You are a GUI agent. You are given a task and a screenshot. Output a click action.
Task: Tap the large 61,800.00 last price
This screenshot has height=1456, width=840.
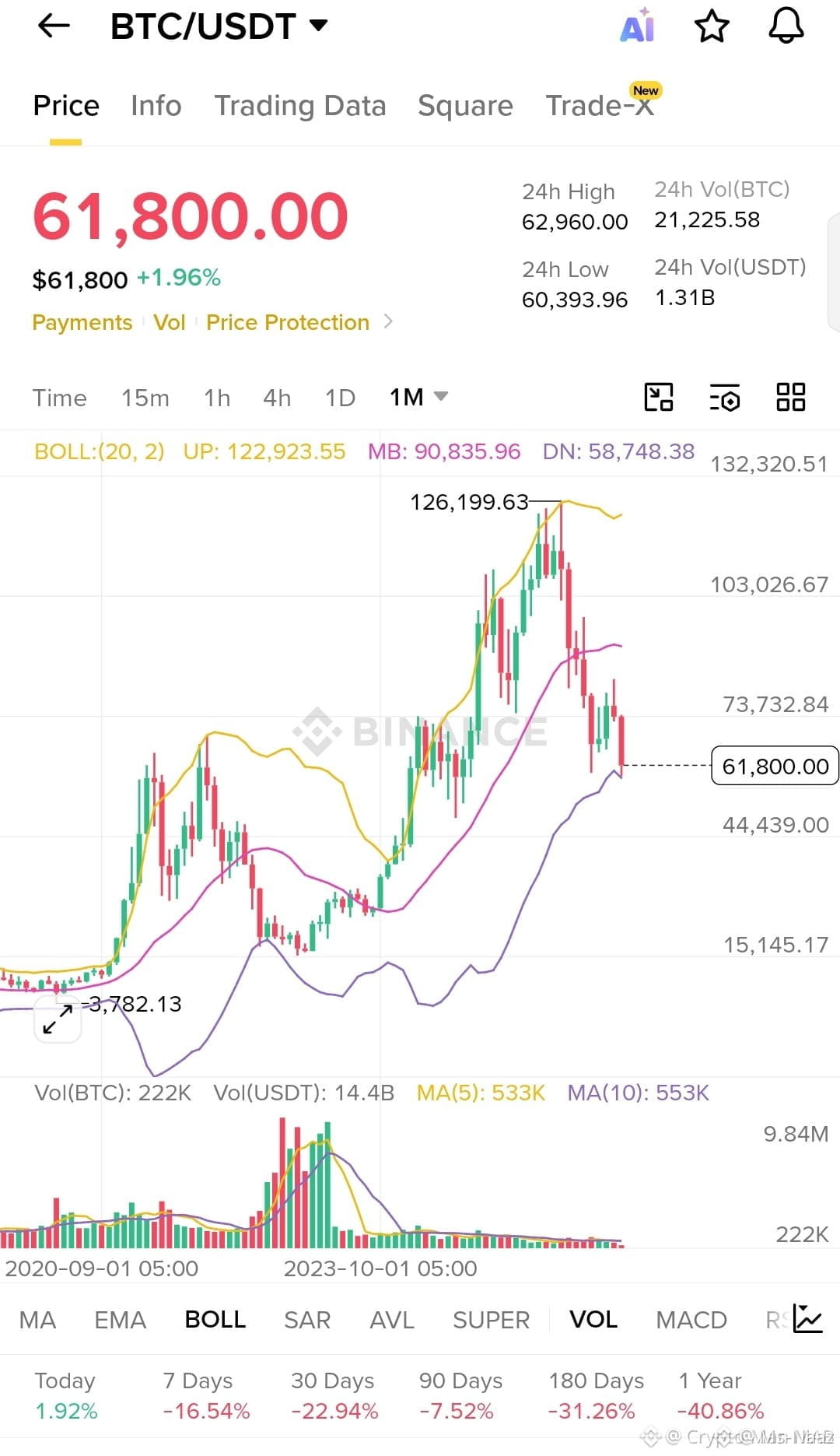(191, 216)
